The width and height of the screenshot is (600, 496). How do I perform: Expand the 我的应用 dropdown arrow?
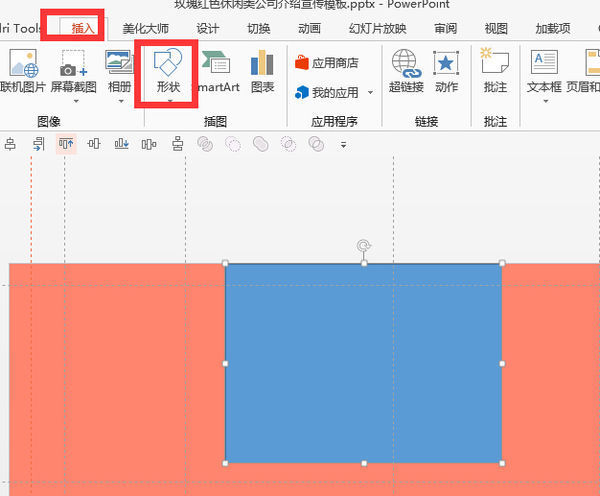[370, 93]
